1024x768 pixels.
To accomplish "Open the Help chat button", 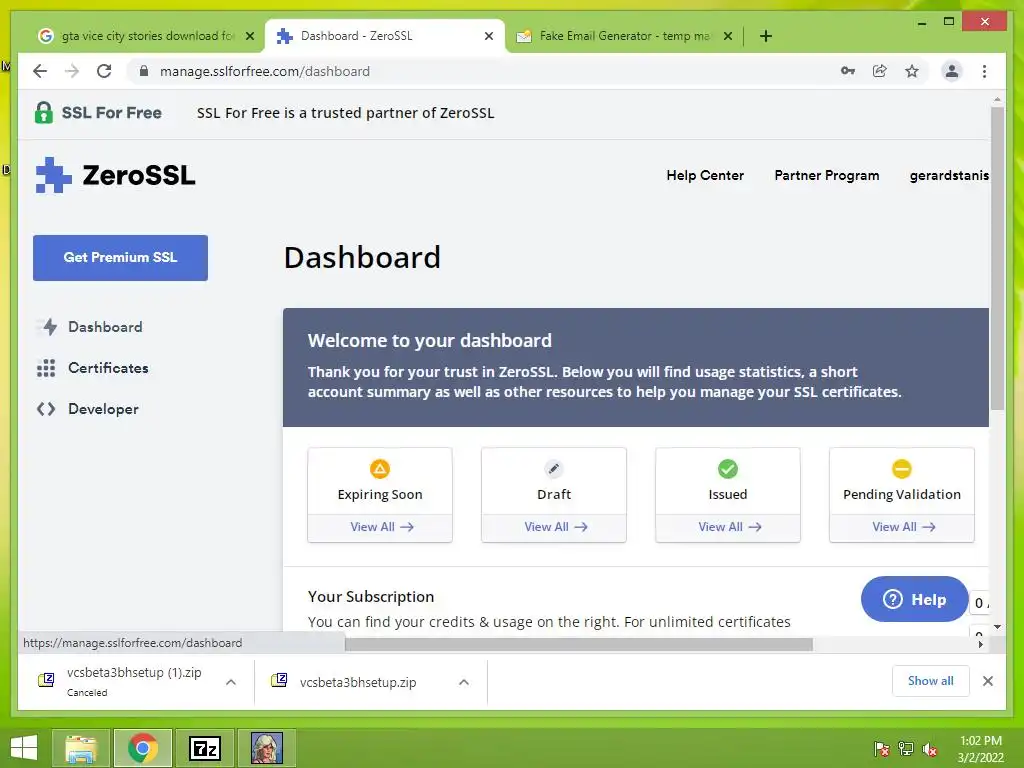I will point(914,599).
